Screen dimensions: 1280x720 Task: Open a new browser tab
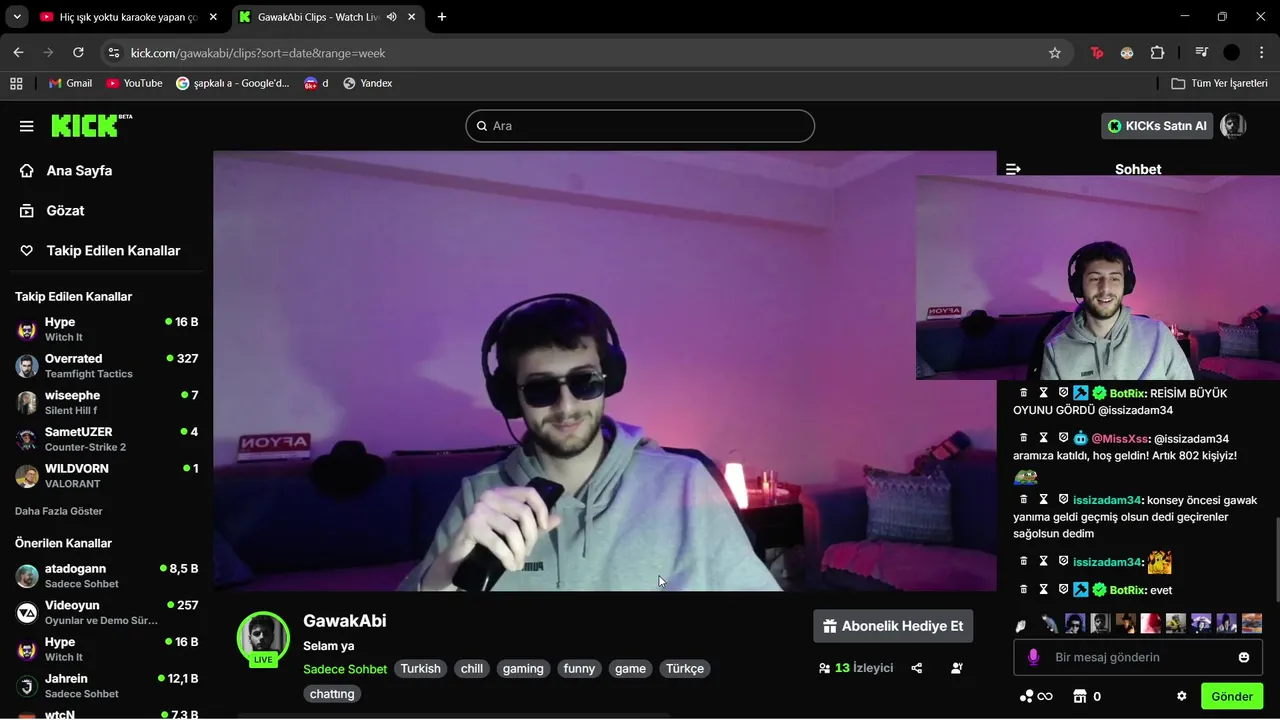[x=442, y=17]
